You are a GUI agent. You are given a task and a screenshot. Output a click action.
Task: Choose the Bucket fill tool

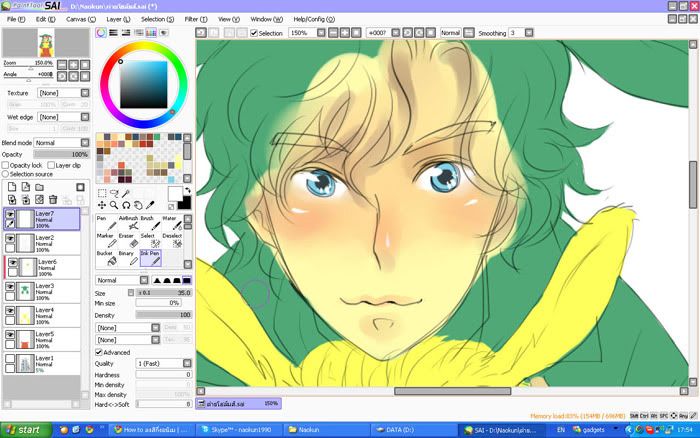(x=105, y=260)
